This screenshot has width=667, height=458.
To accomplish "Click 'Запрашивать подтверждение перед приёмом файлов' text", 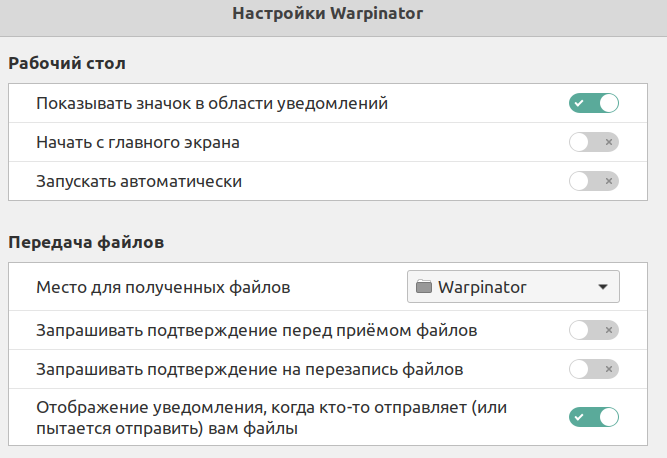I will [x=256, y=329].
